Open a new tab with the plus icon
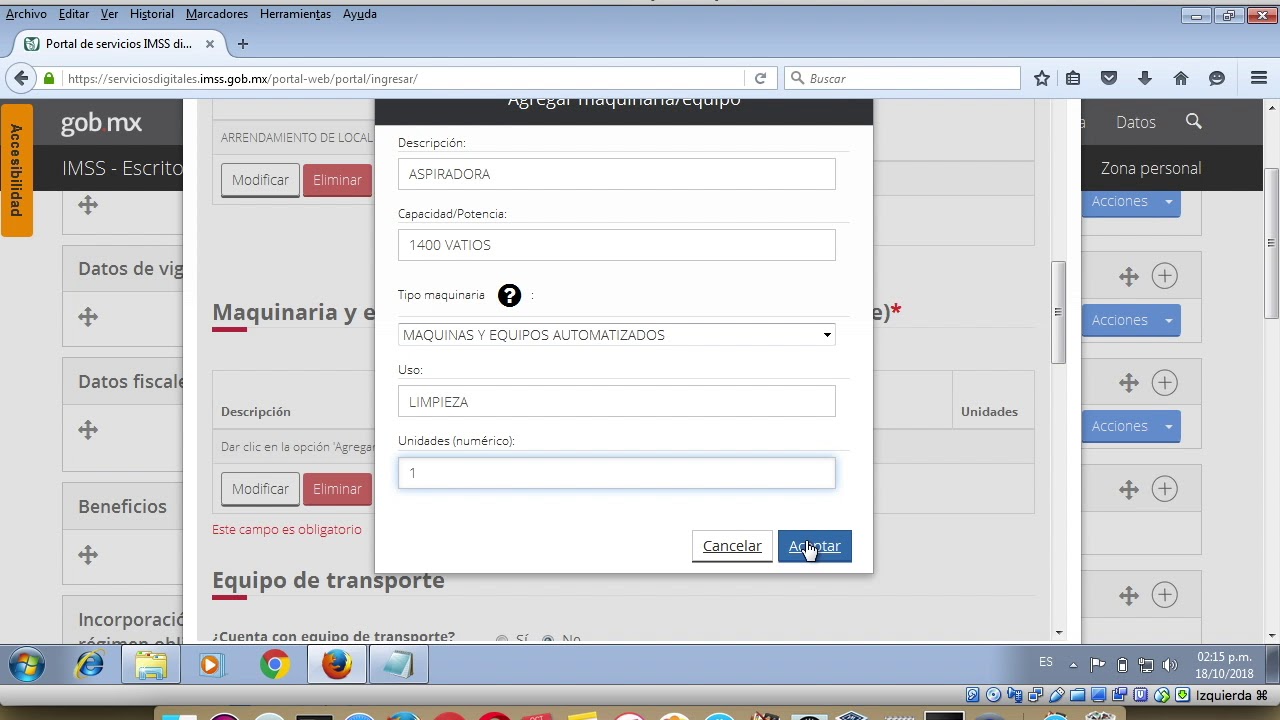 [243, 44]
